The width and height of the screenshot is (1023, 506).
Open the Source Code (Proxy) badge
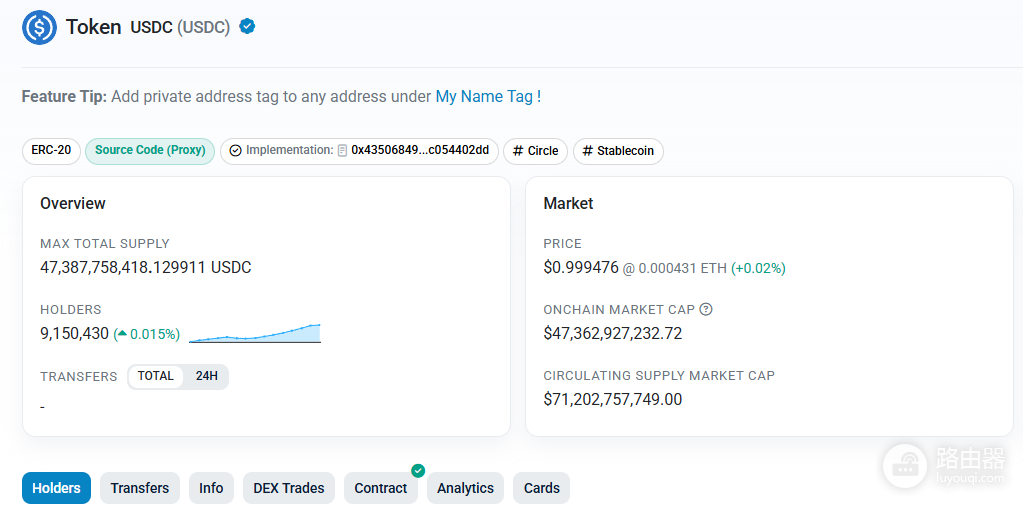tap(150, 151)
